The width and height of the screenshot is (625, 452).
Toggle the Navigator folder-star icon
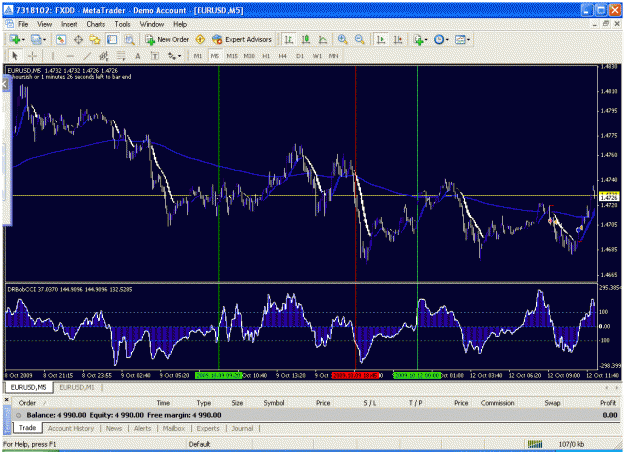[95, 39]
